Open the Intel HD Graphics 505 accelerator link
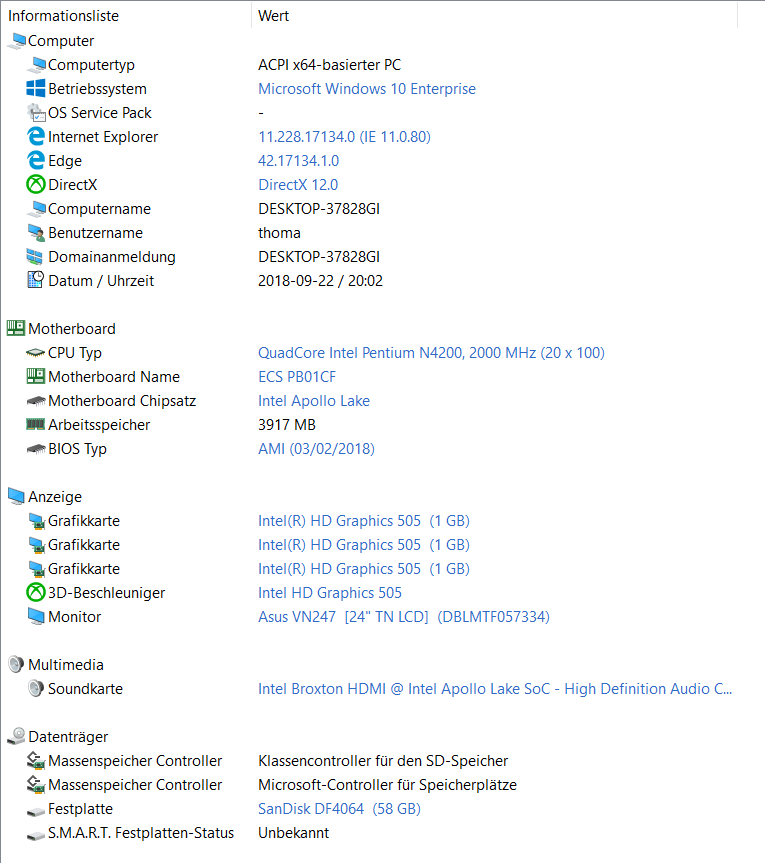Image resolution: width=765 pixels, height=863 pixels. (x=330, y=593)
